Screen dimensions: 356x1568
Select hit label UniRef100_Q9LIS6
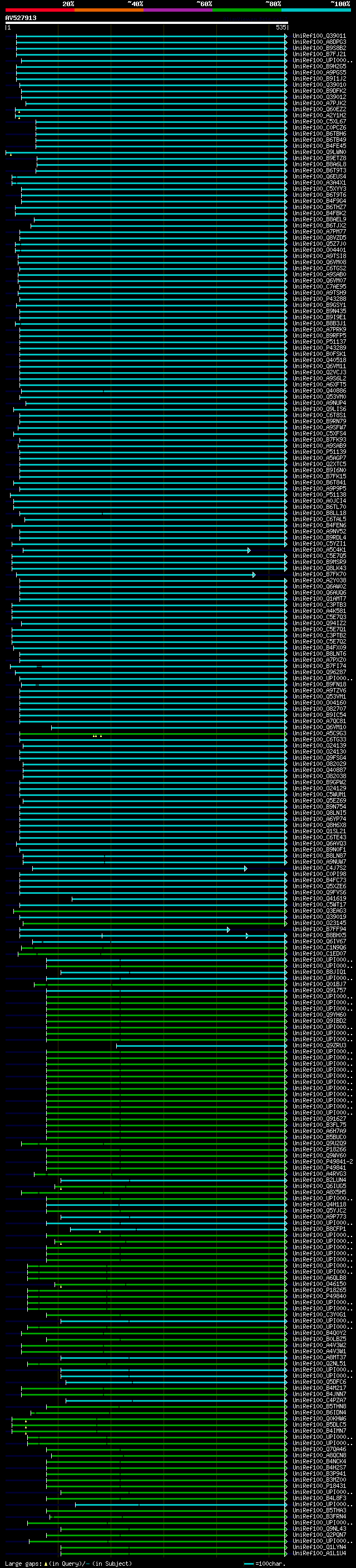(319, 409)
